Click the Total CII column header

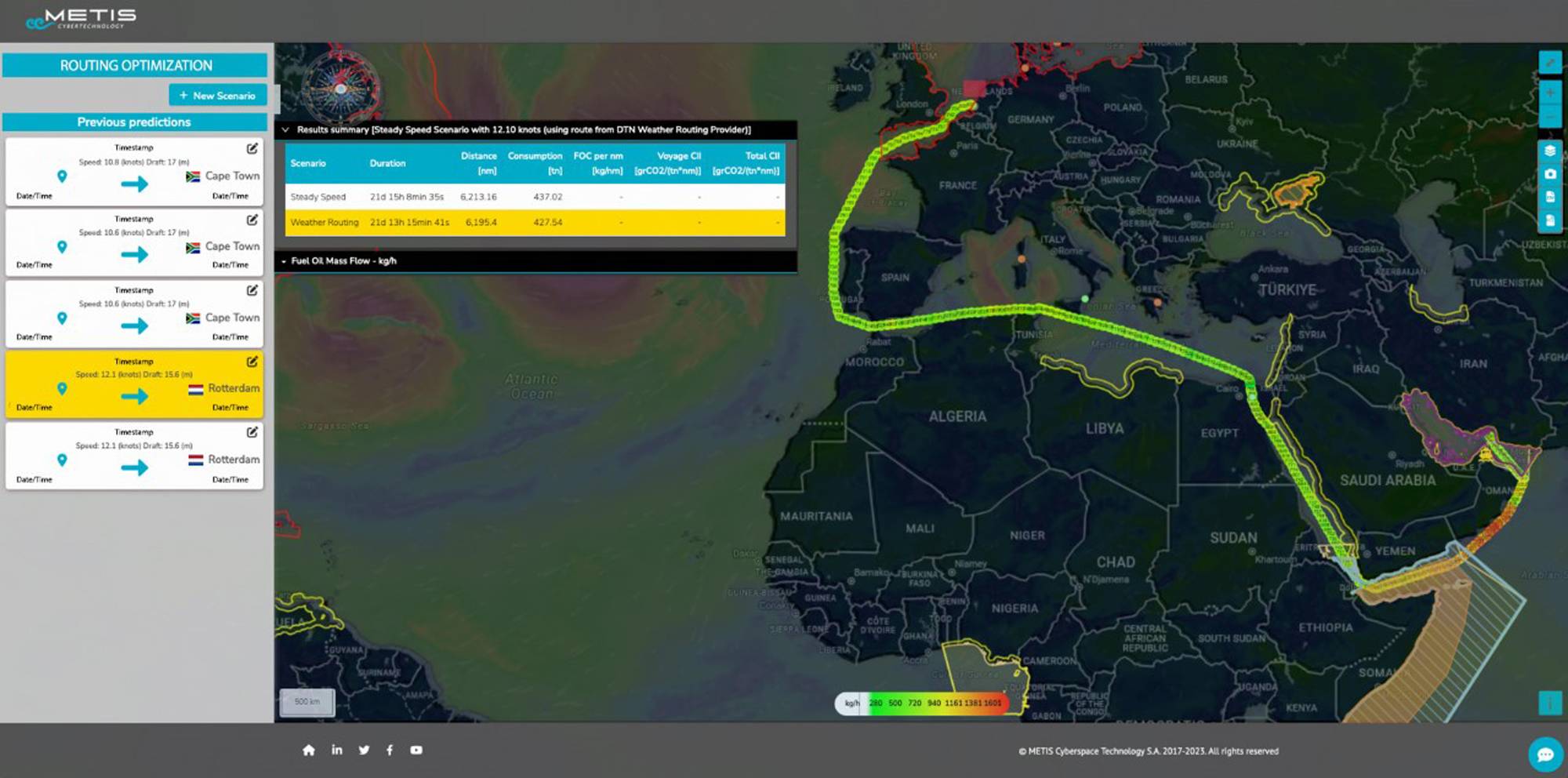[746, 163]
